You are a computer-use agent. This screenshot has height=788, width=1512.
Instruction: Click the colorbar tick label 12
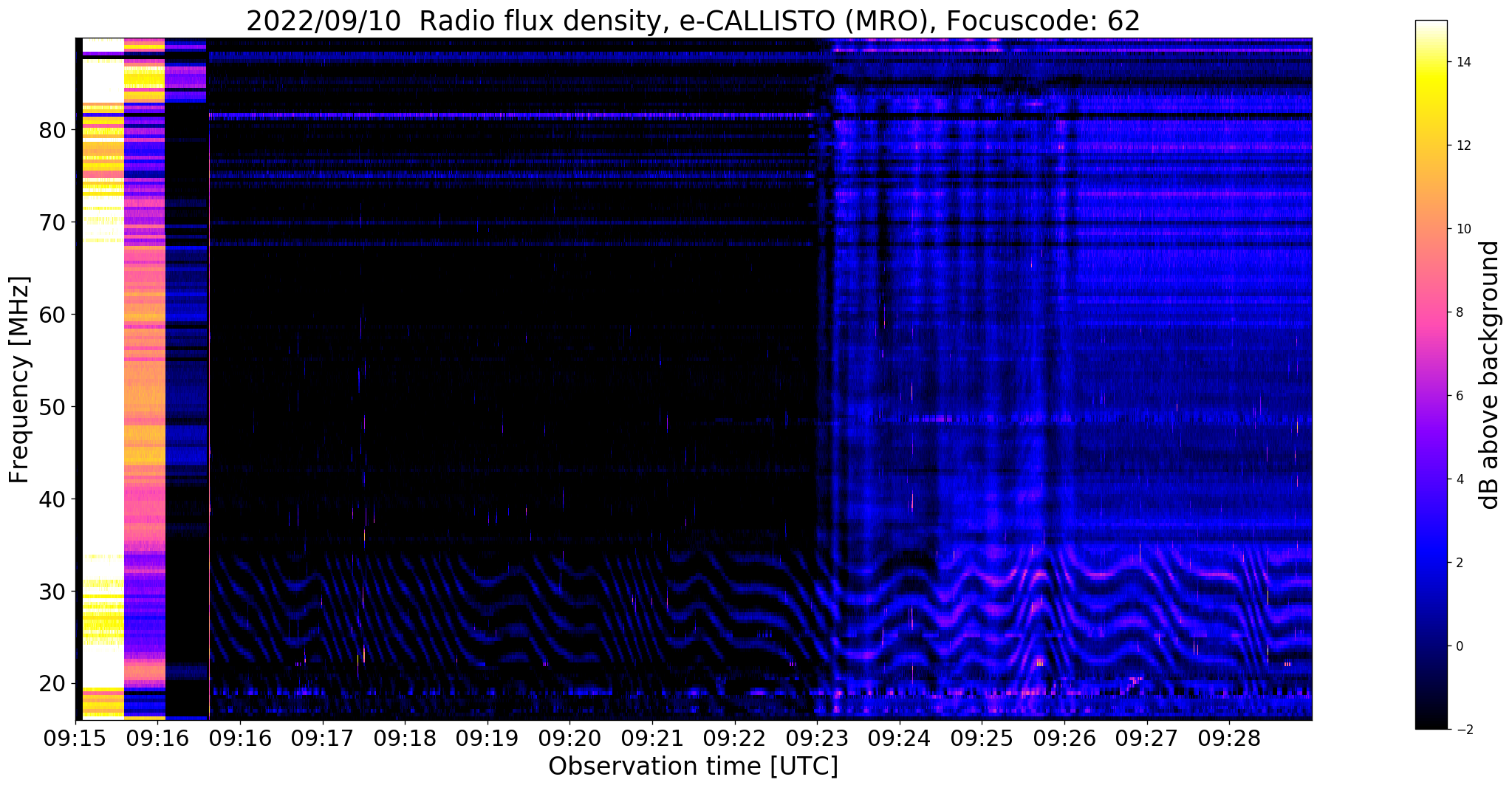click(x=1463, y=145)
